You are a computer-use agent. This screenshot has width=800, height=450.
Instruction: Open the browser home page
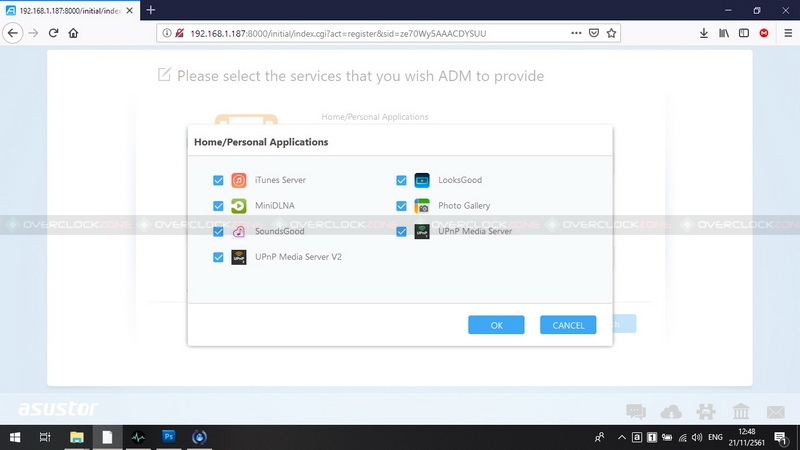[73, 33]
